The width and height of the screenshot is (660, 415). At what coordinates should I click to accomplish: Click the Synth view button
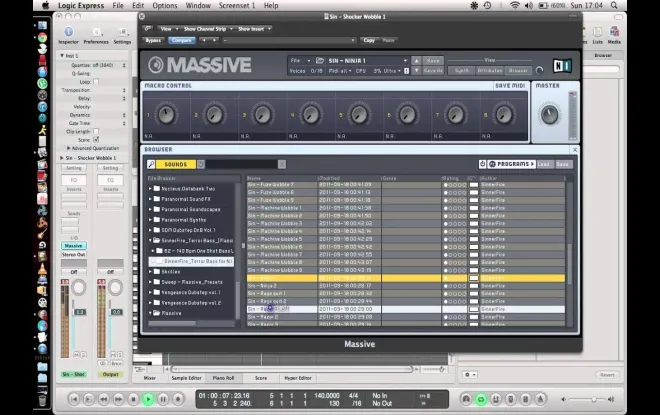coord(461,71)
